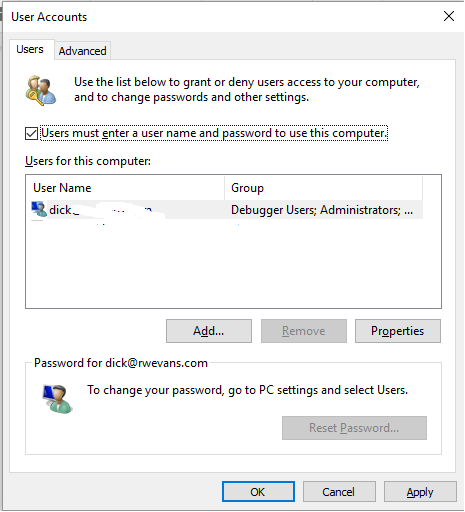Confirm the dialog with OK

tap(258, 491)
